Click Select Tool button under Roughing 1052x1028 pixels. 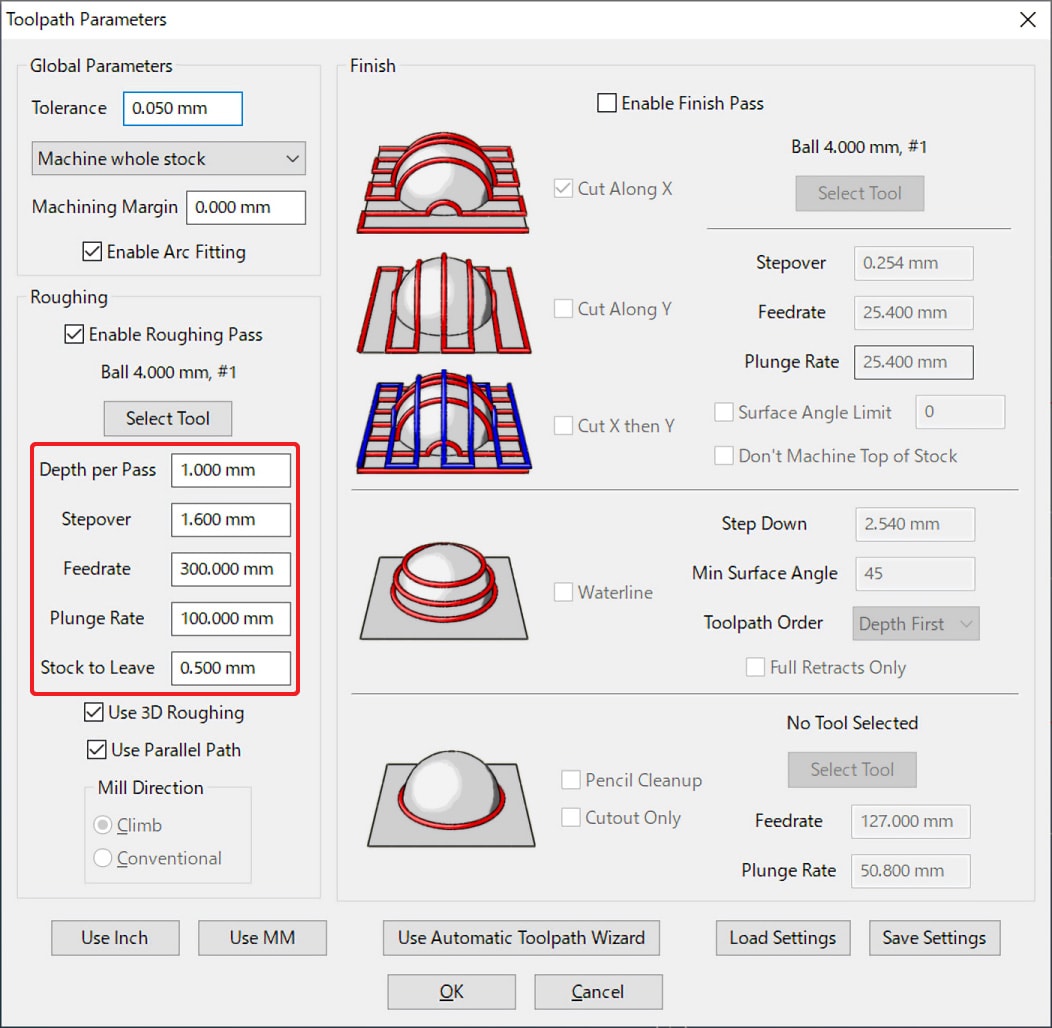pyautogui.click(x=168, y=419)
